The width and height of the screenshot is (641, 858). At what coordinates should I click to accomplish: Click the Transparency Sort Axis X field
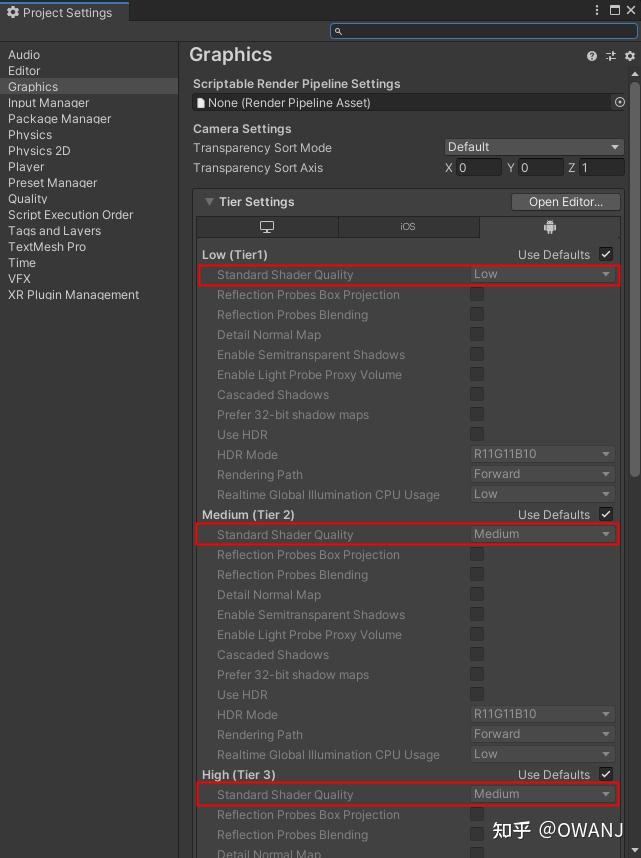[479, 168]
